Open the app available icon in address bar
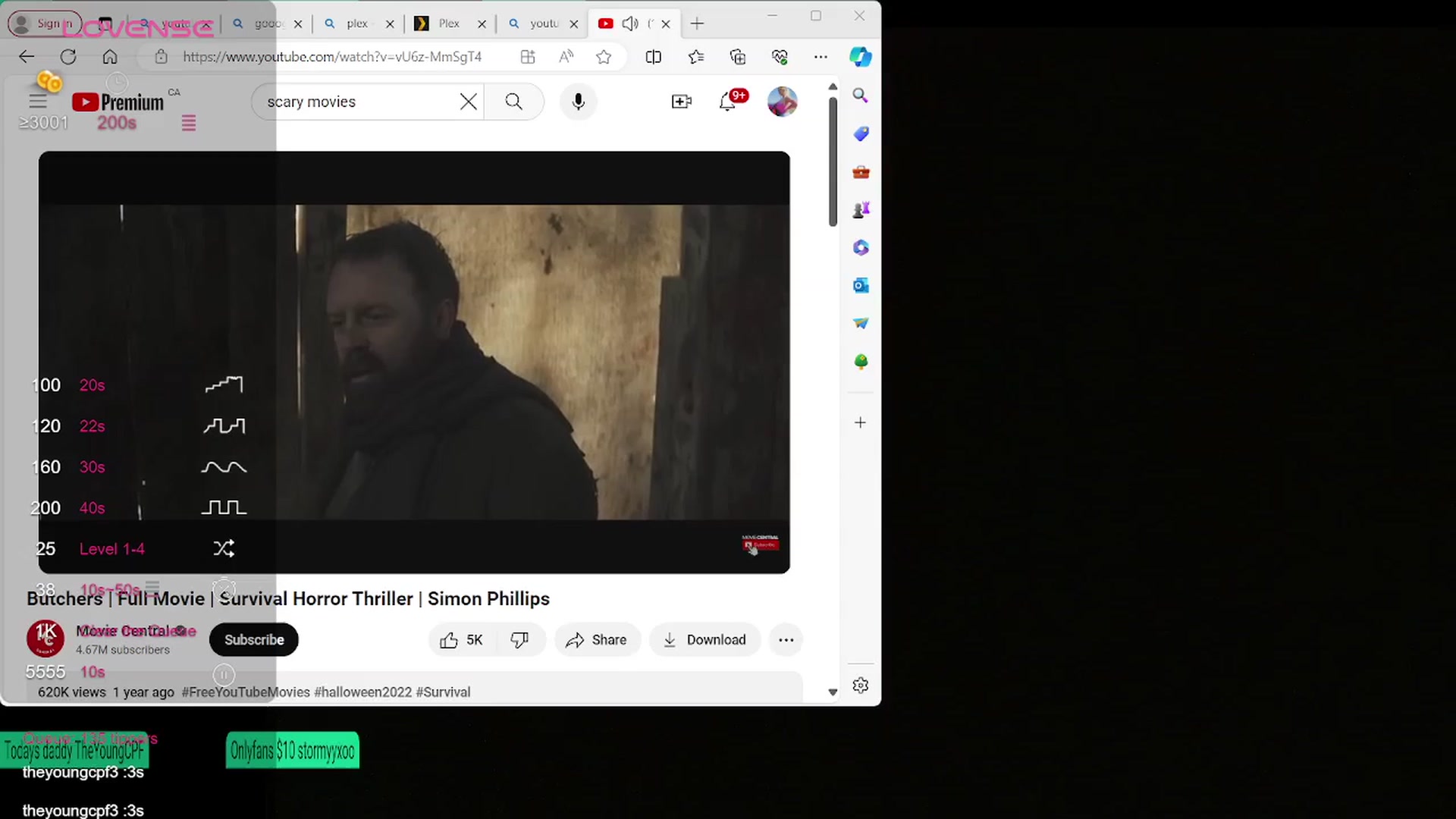1456x819 pixels. 528,57
